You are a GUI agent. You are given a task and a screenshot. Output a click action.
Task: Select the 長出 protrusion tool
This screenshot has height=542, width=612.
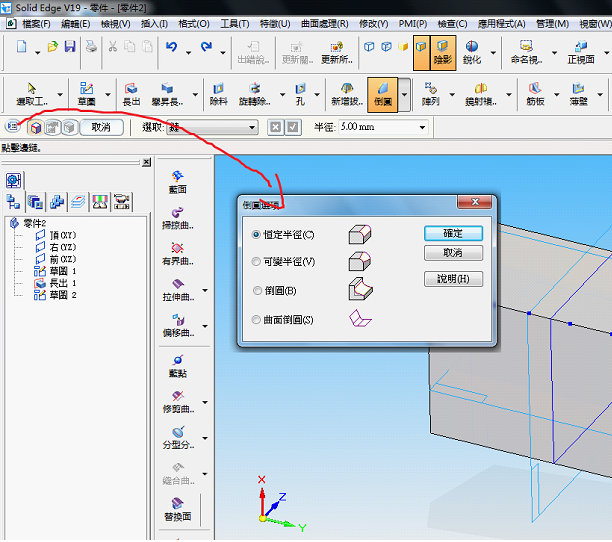[131, 95]
